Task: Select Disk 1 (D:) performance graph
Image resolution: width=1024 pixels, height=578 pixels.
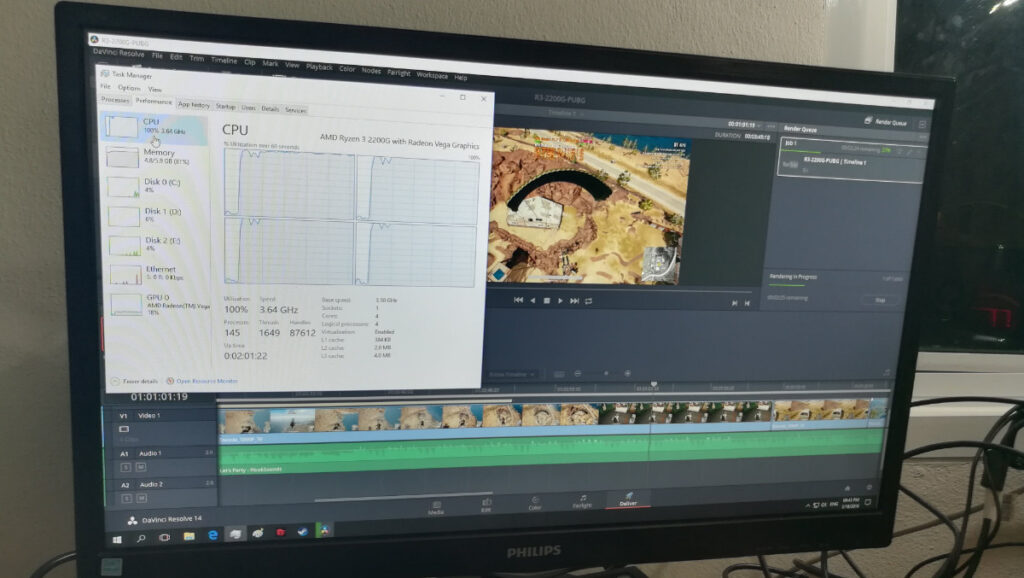Action: click(157, 215)
